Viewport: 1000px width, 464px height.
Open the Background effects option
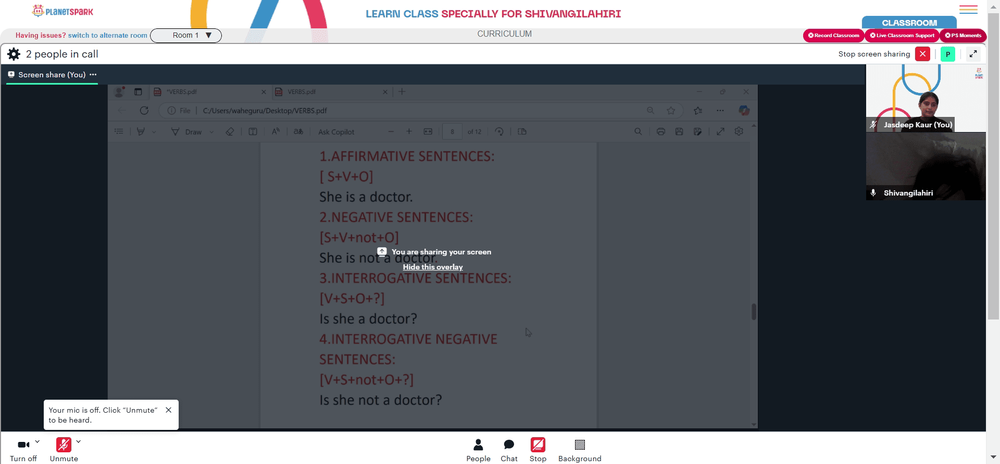580,450
